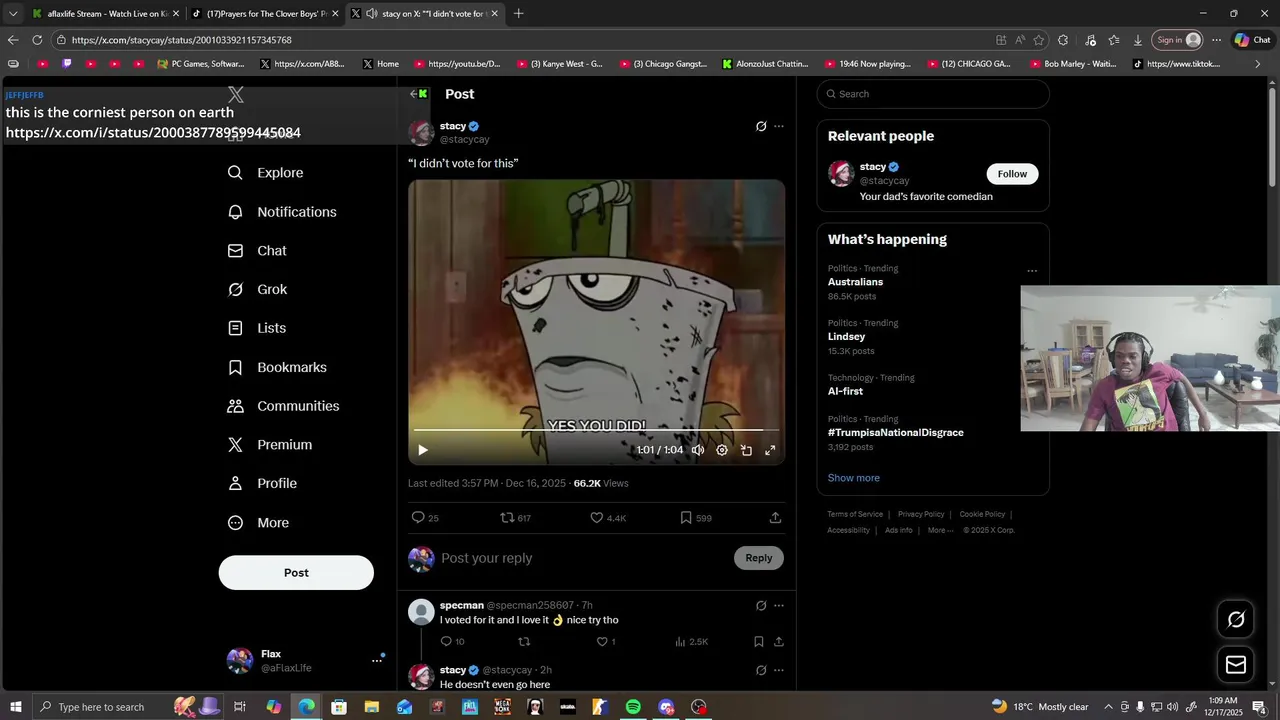Viewport: 1280px width, 720px height.
Task: Bookmark the main post showing 599
Action: pyautogui.click(x=695, y=518)
